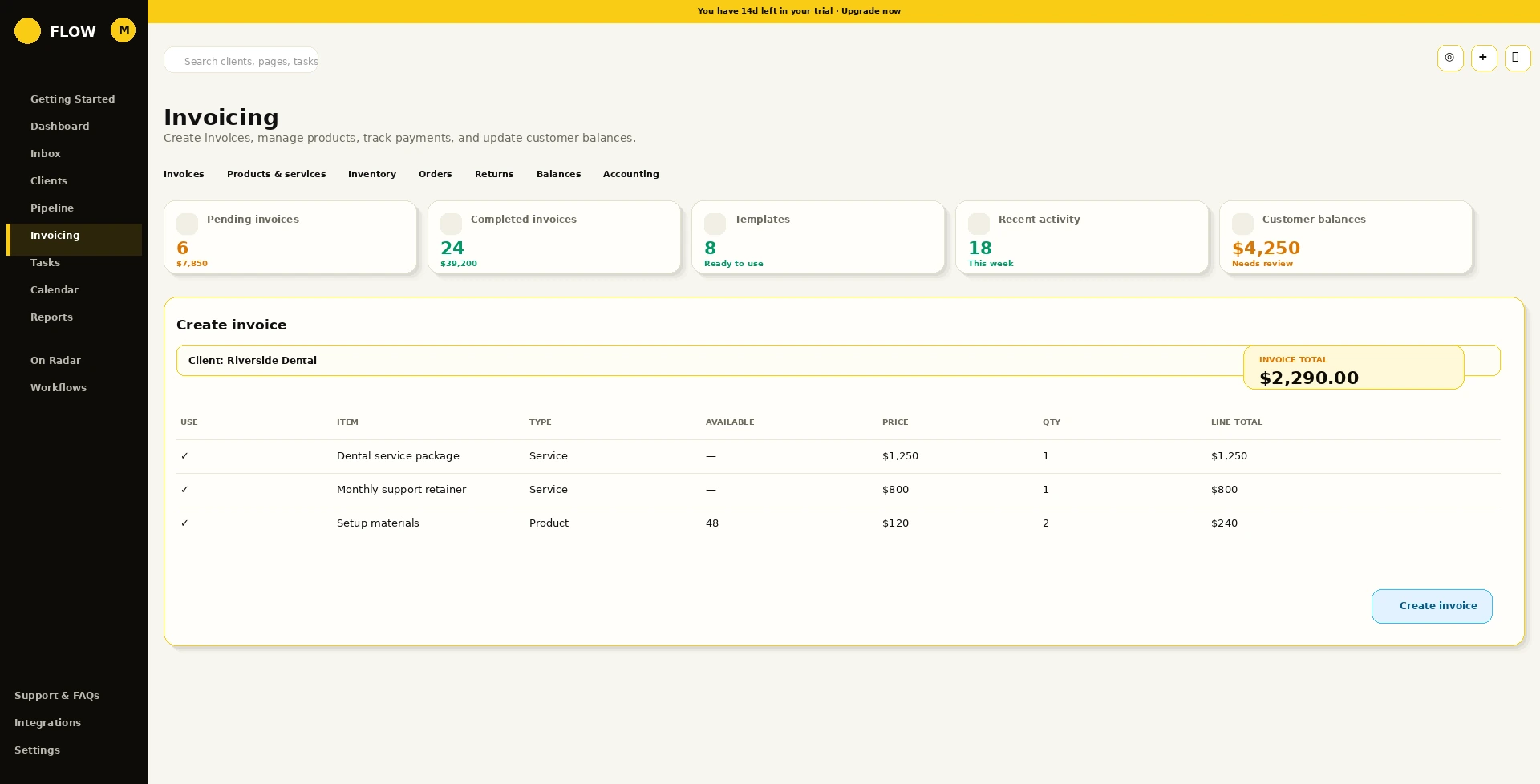Click the quantity 2 for Setup materials

coord(1046,523)
